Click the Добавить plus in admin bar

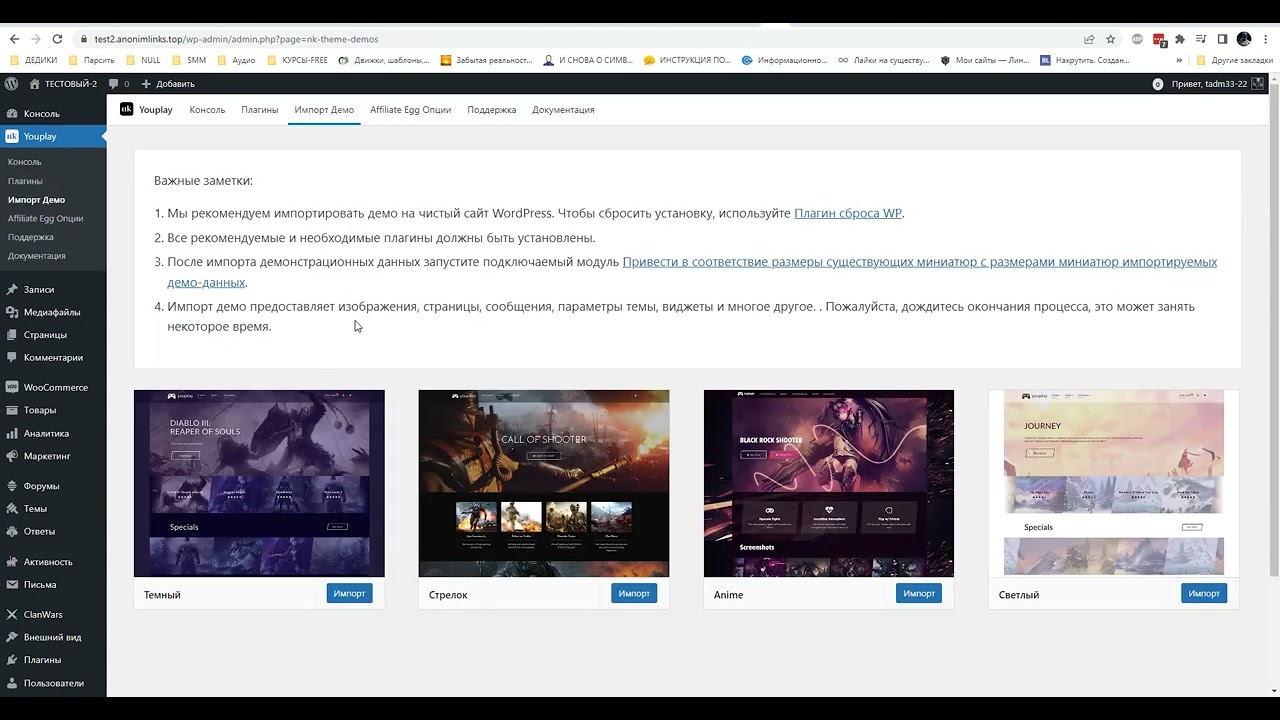tap(168, 84)
